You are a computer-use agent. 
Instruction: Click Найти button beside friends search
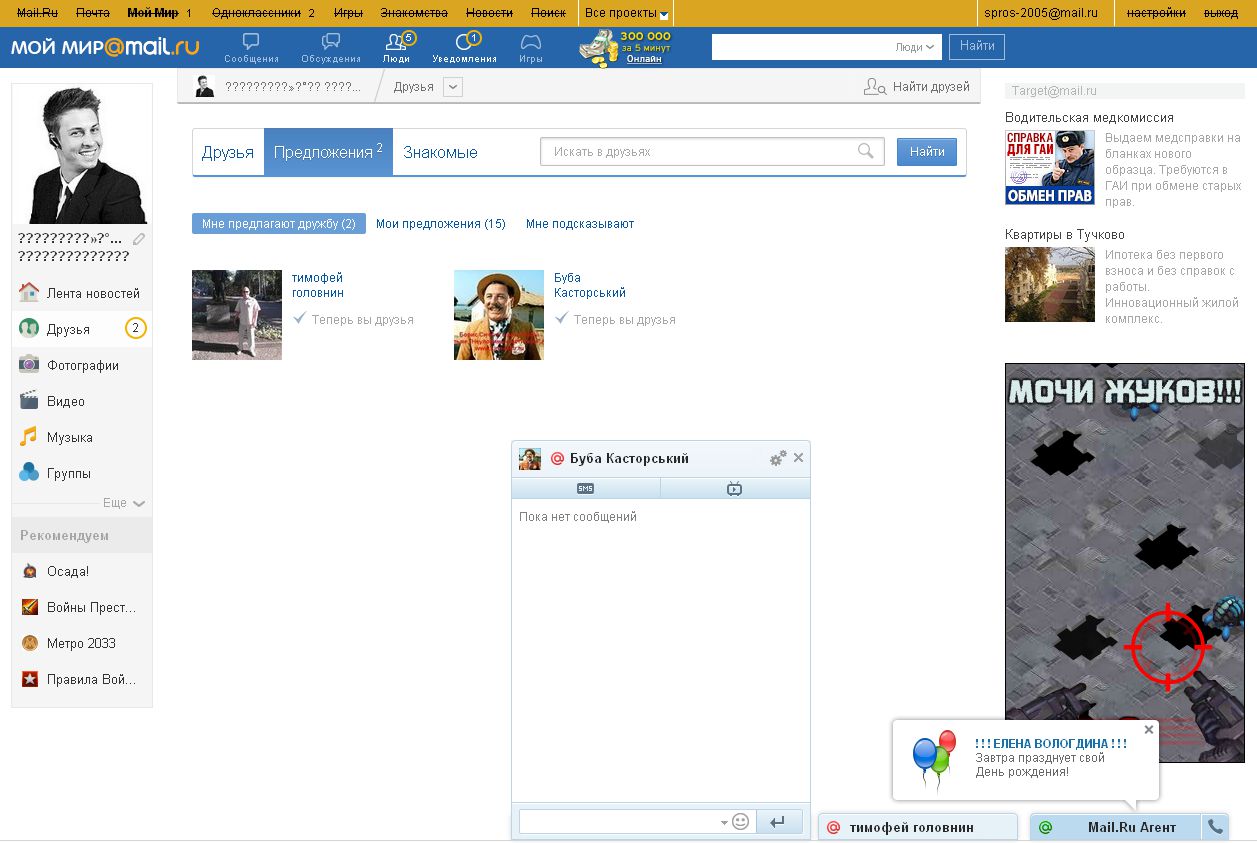[926, 152]
